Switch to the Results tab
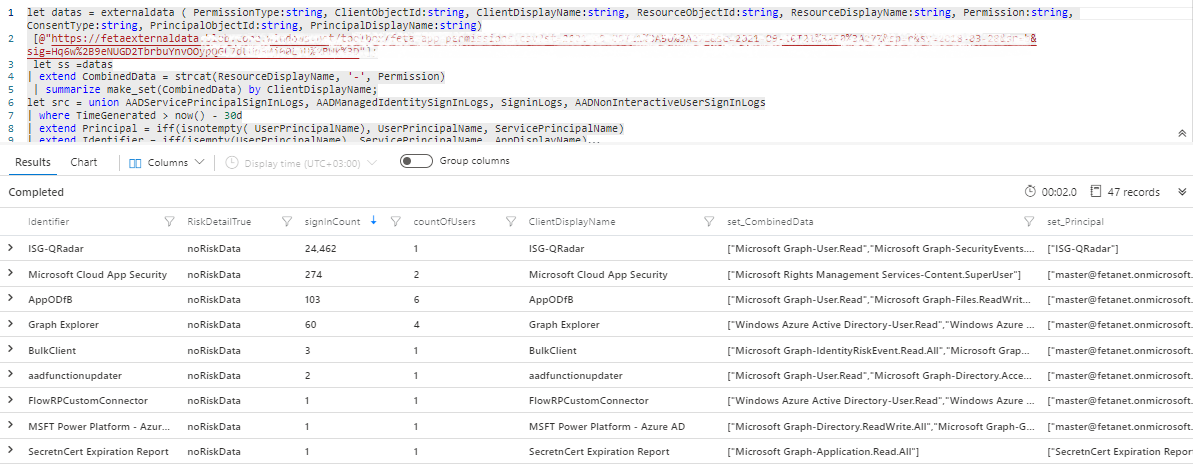Screen dimensions: 1193x470 click(x=33, y=162)
